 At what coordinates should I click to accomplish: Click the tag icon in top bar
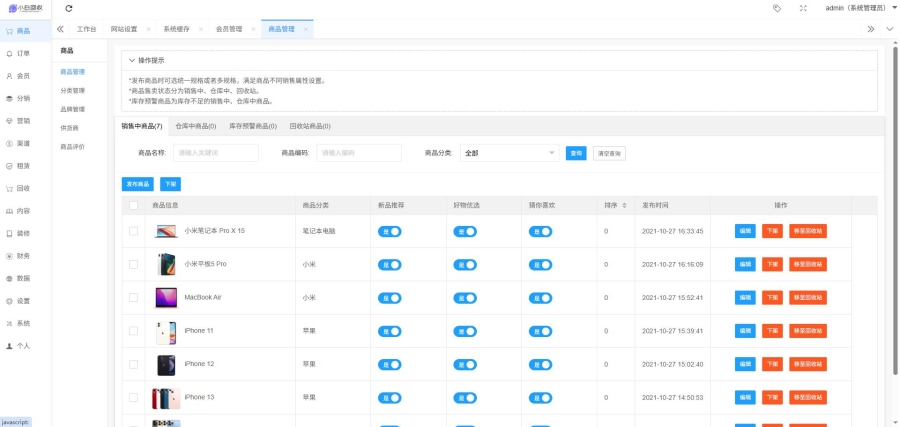[777, 8]
